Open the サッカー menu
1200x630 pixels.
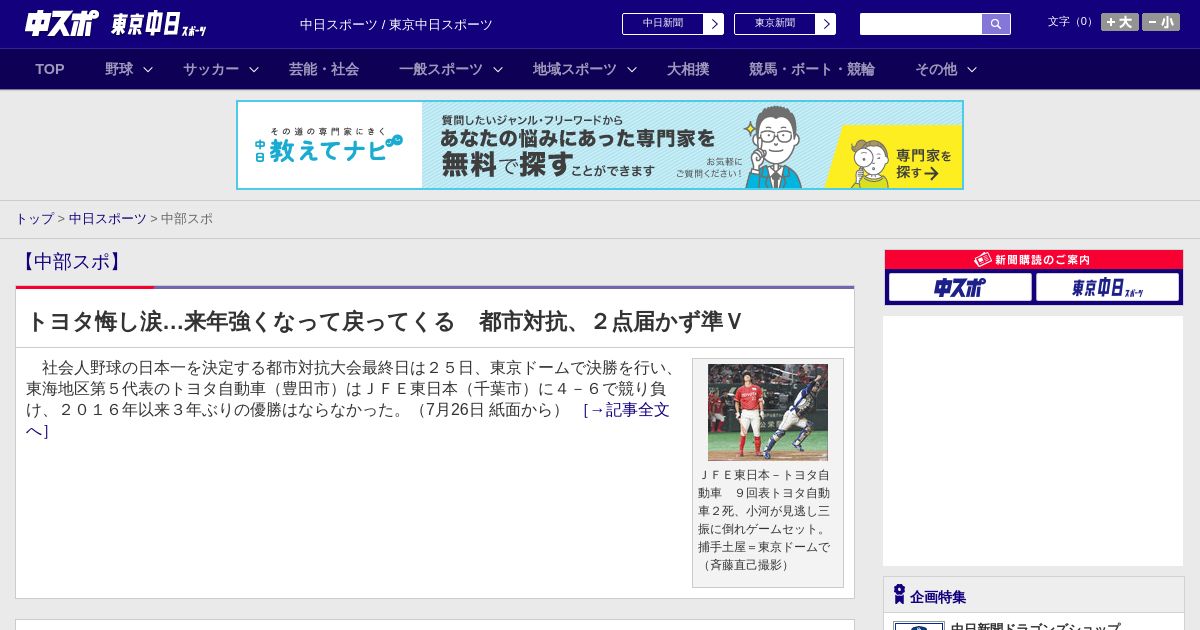tap(211, 69)
